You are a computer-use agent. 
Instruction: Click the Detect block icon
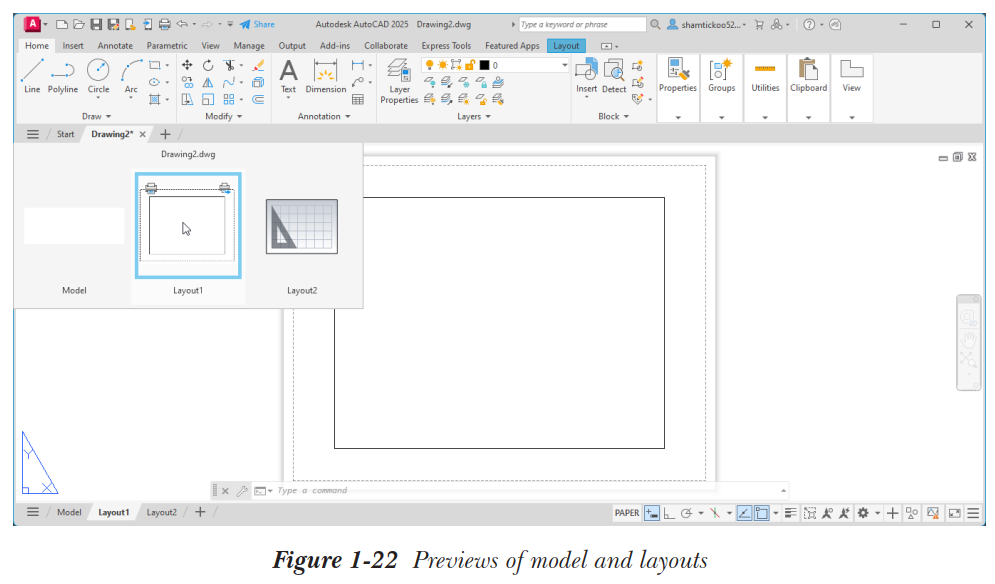point(614,76)
